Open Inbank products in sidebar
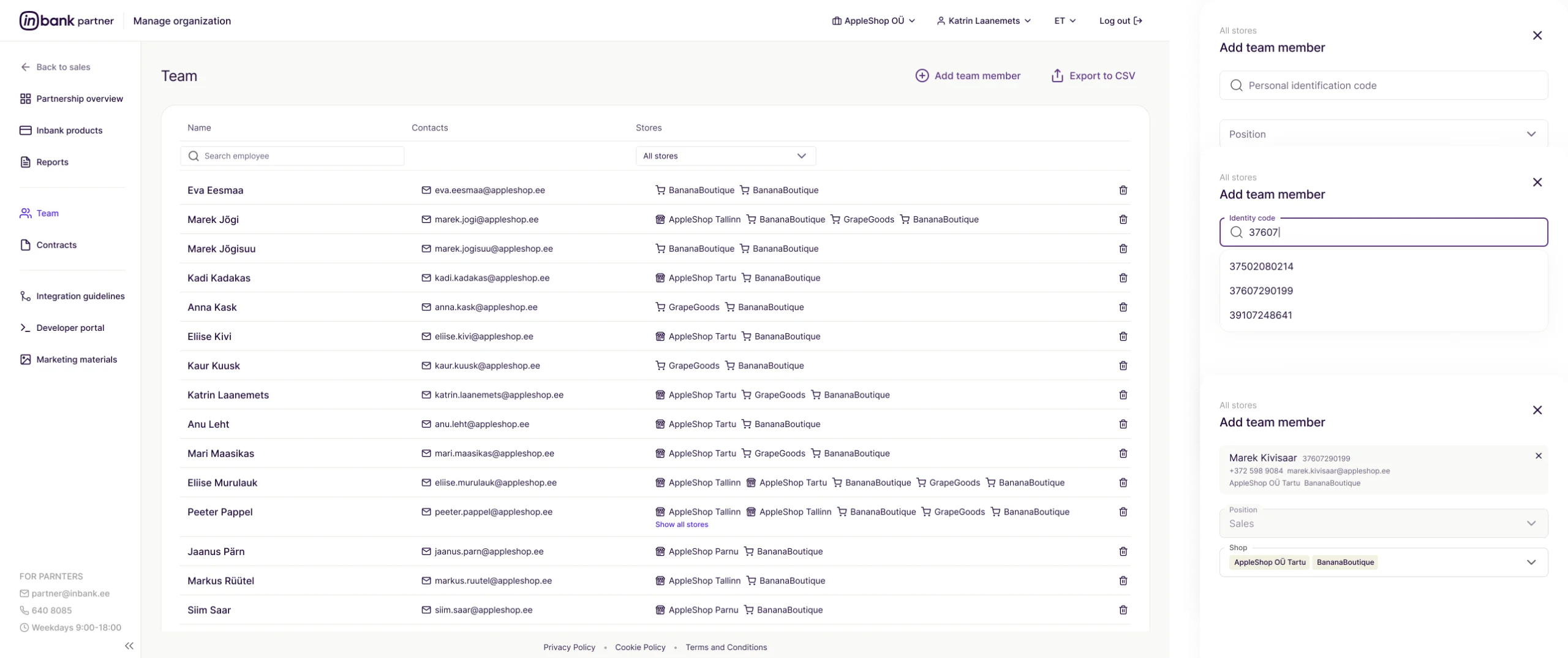The height and width of the screenshot is (658, 1568). [x=61, y=130]
